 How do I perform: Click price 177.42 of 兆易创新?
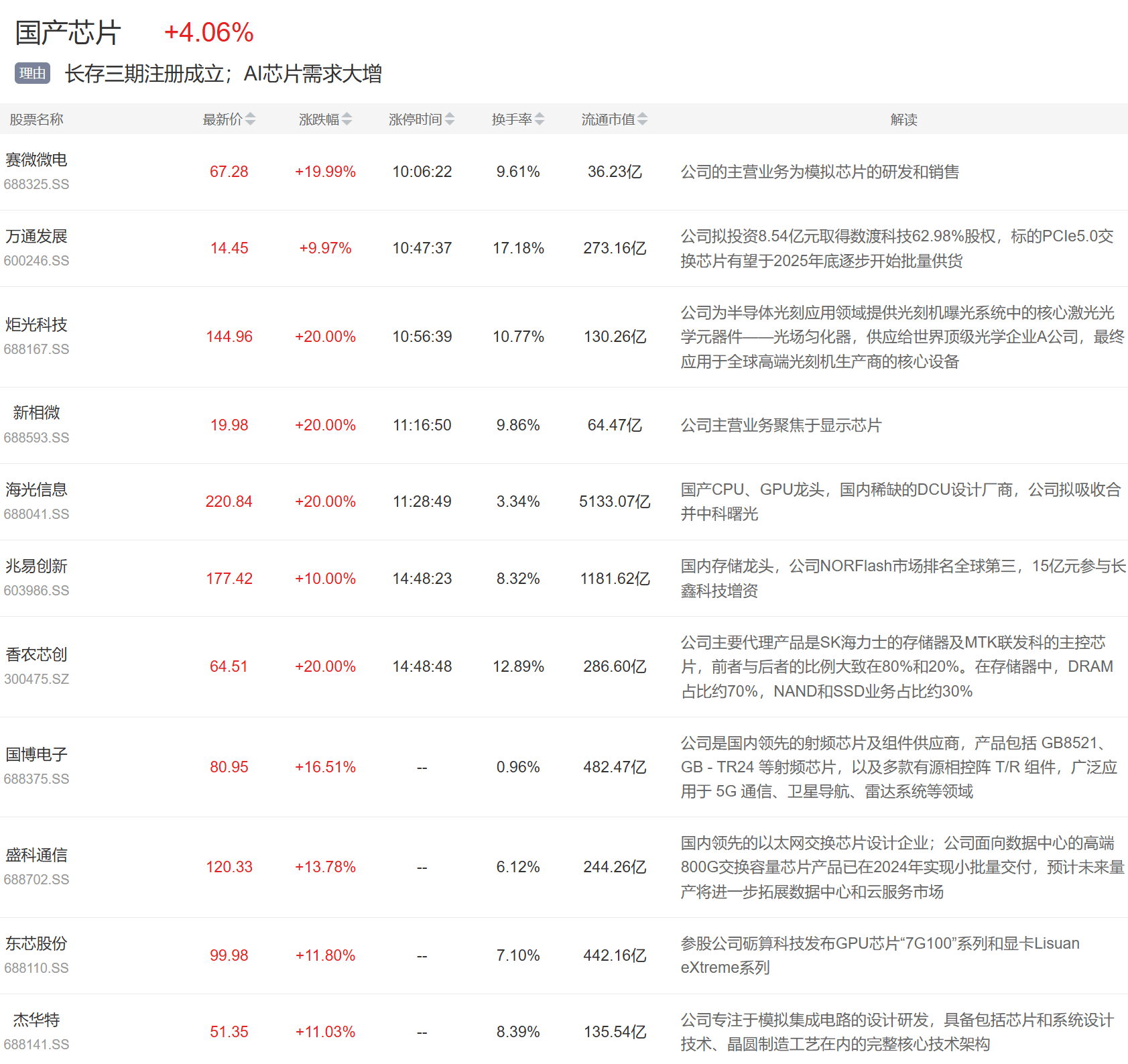[229, 579]
